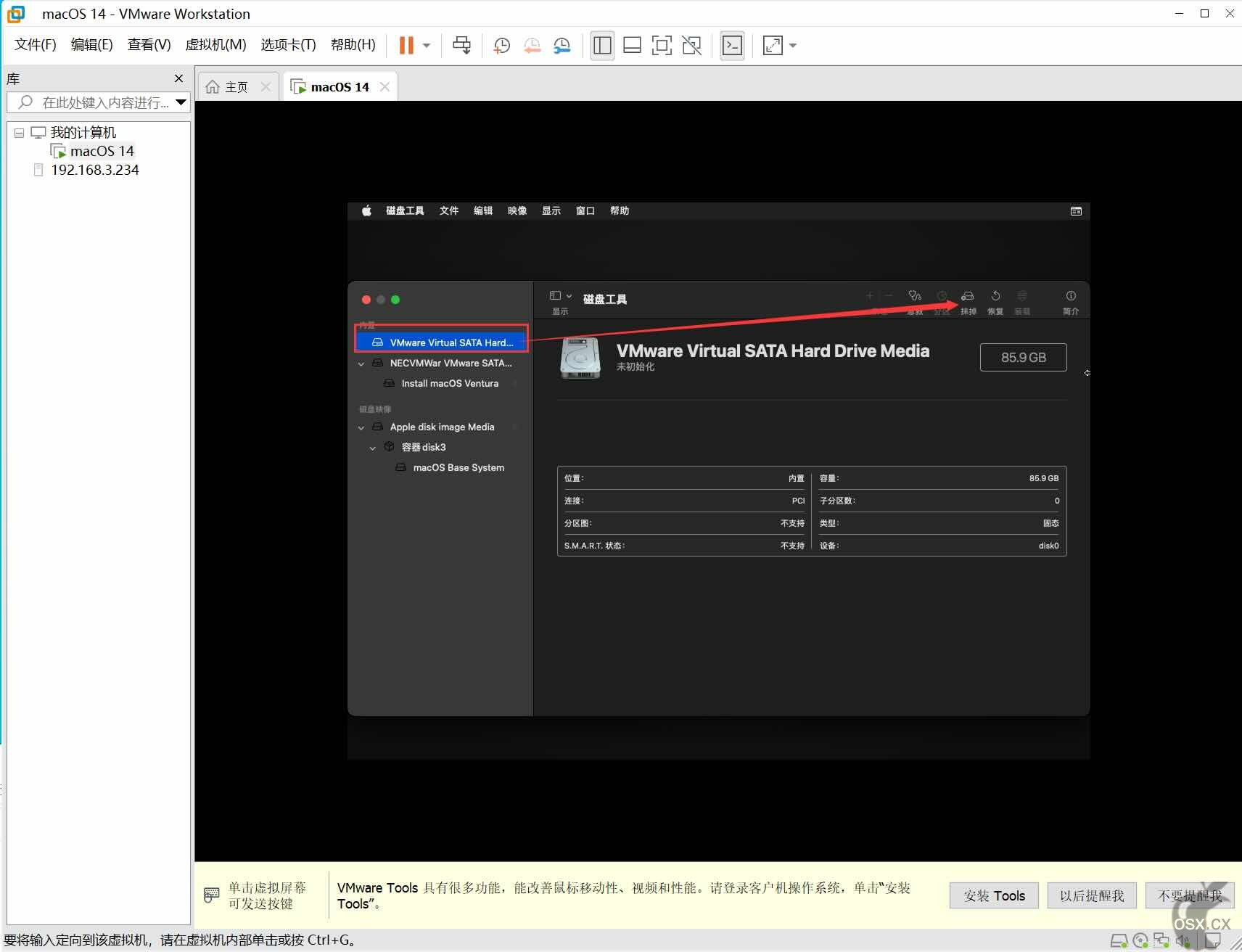Click the hard drive image thumbnail

pyautogui.click(x=580, y=358)
